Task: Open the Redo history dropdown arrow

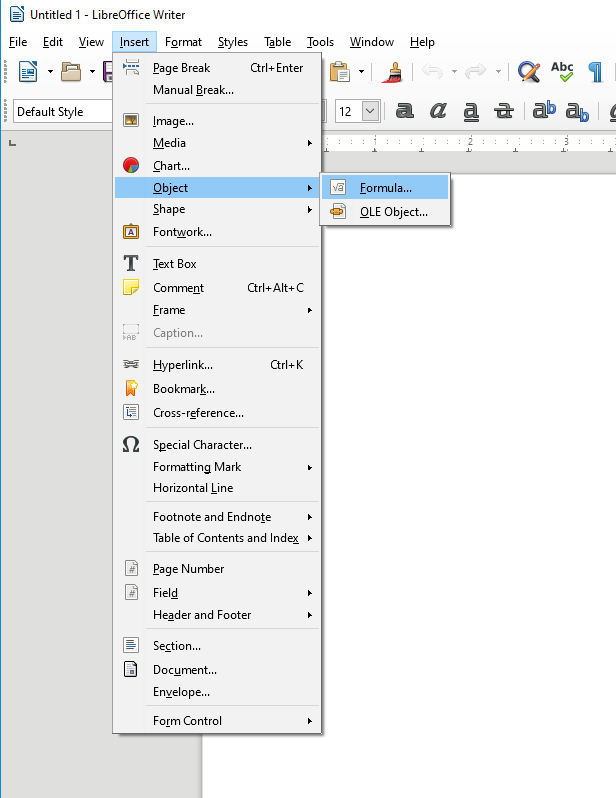Action: tap(498, 72)
